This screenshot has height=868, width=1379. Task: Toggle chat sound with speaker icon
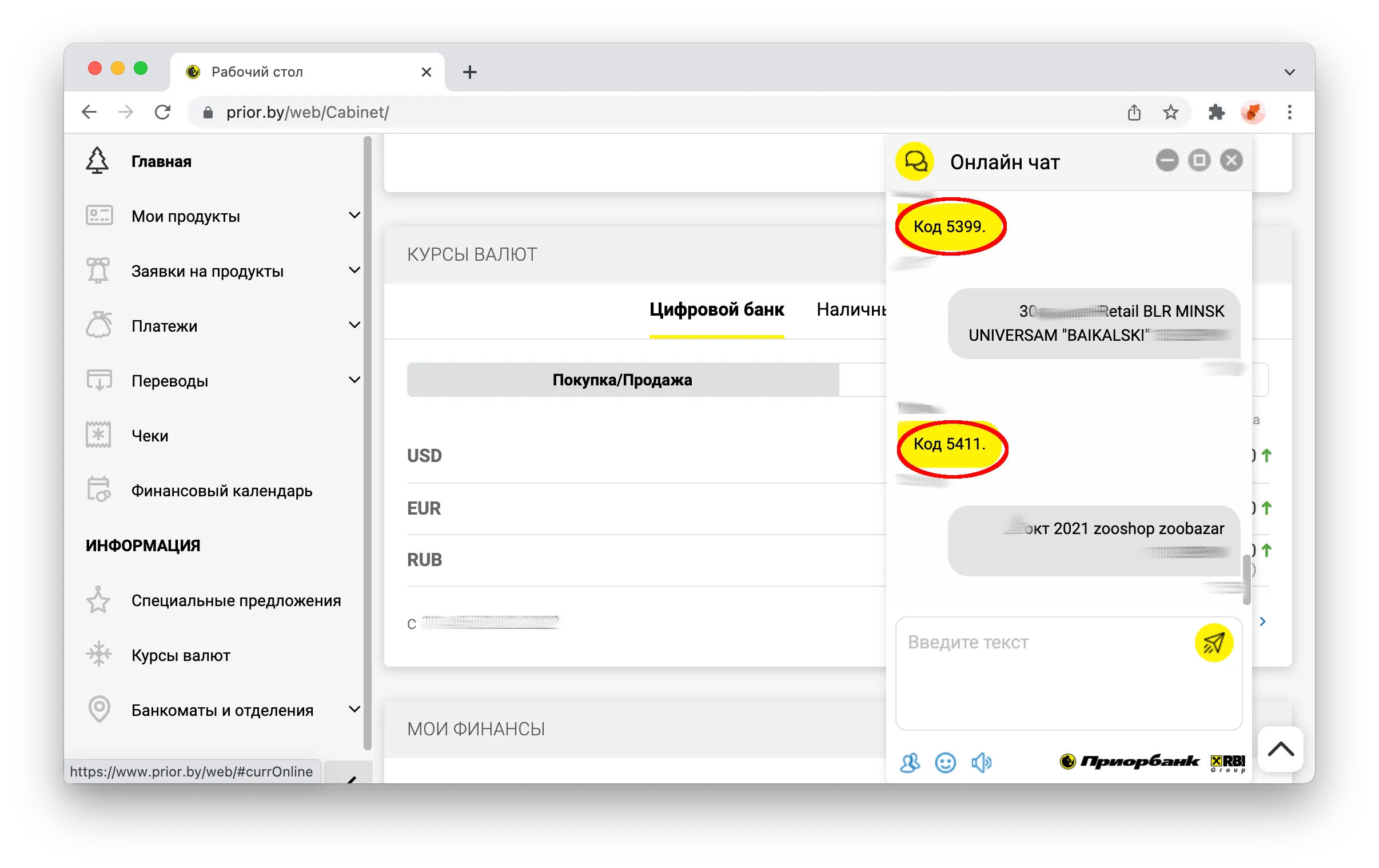981,763
